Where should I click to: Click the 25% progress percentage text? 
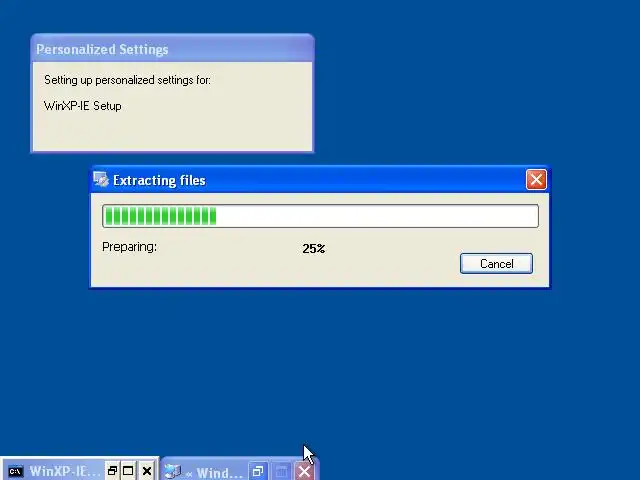click(x=313, y=249)
